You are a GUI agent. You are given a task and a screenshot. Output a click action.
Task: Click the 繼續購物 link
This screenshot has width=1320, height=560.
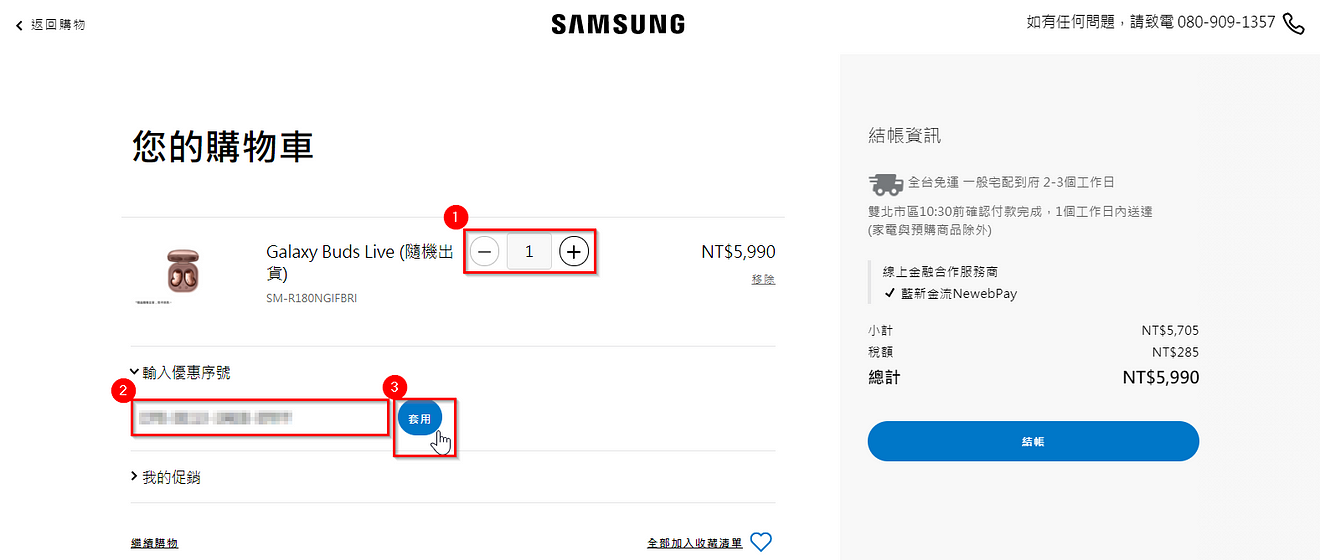[x=154, y=543]
